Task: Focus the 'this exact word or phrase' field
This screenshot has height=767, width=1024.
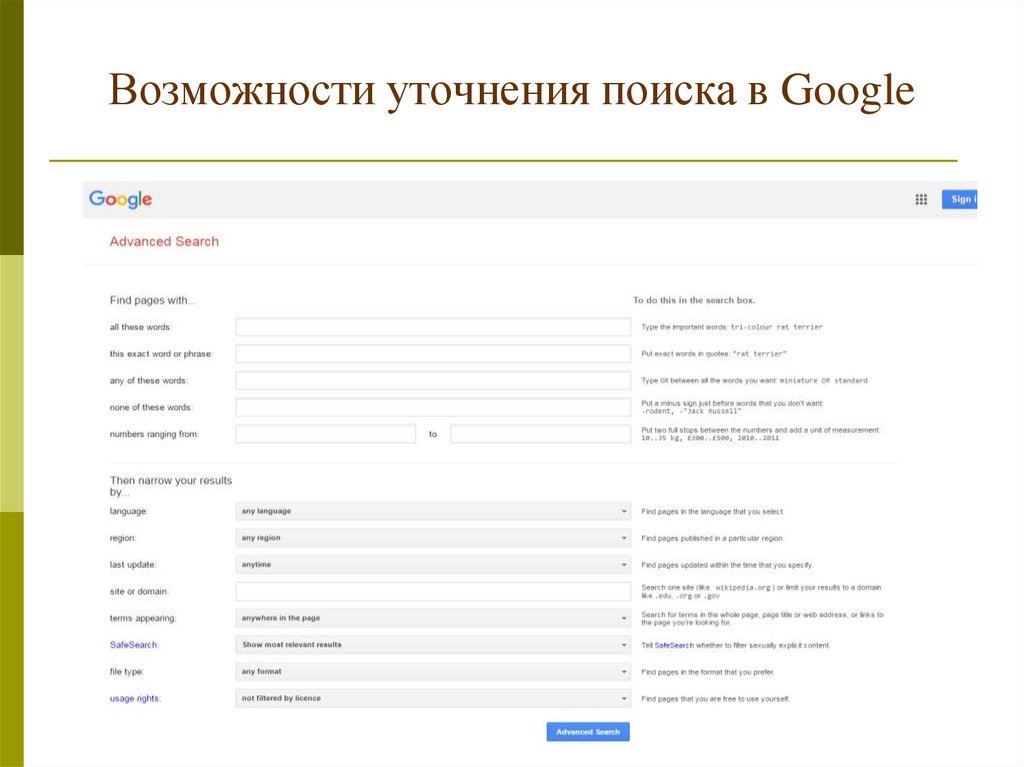Action: (x=433, y=353)
